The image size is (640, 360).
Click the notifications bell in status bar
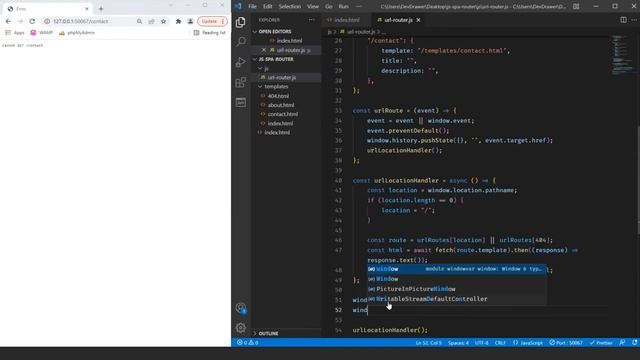pyautogui.click(x=635, y=342)
